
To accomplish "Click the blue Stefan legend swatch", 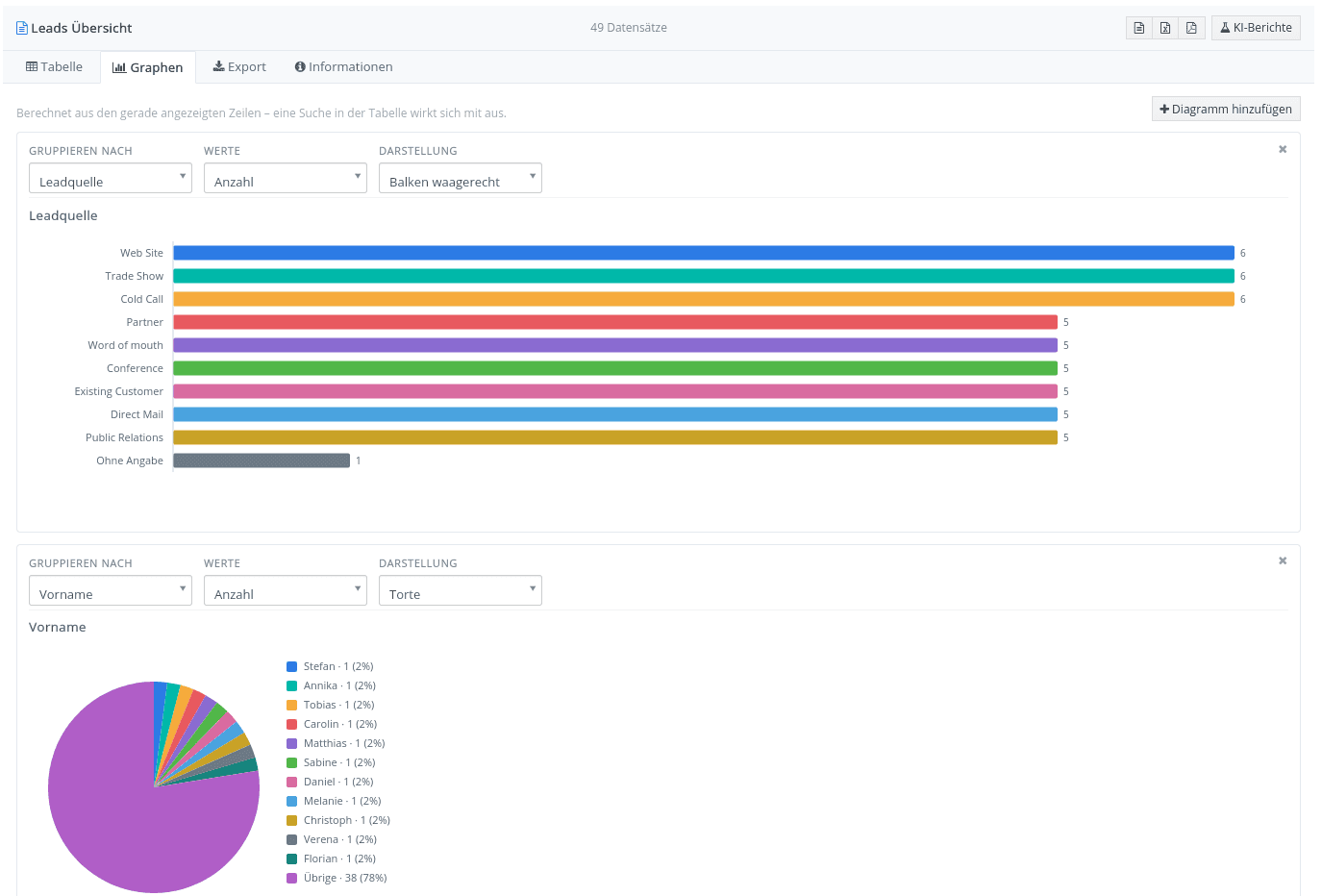I will (x=291, y=666).
